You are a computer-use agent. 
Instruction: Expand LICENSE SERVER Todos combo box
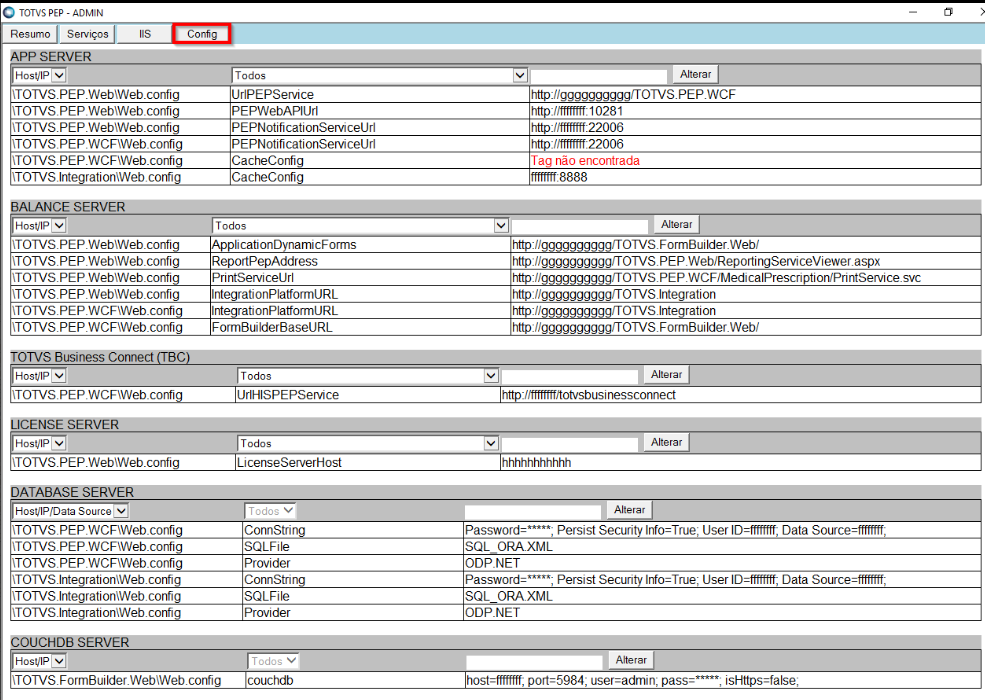[368, 443]
